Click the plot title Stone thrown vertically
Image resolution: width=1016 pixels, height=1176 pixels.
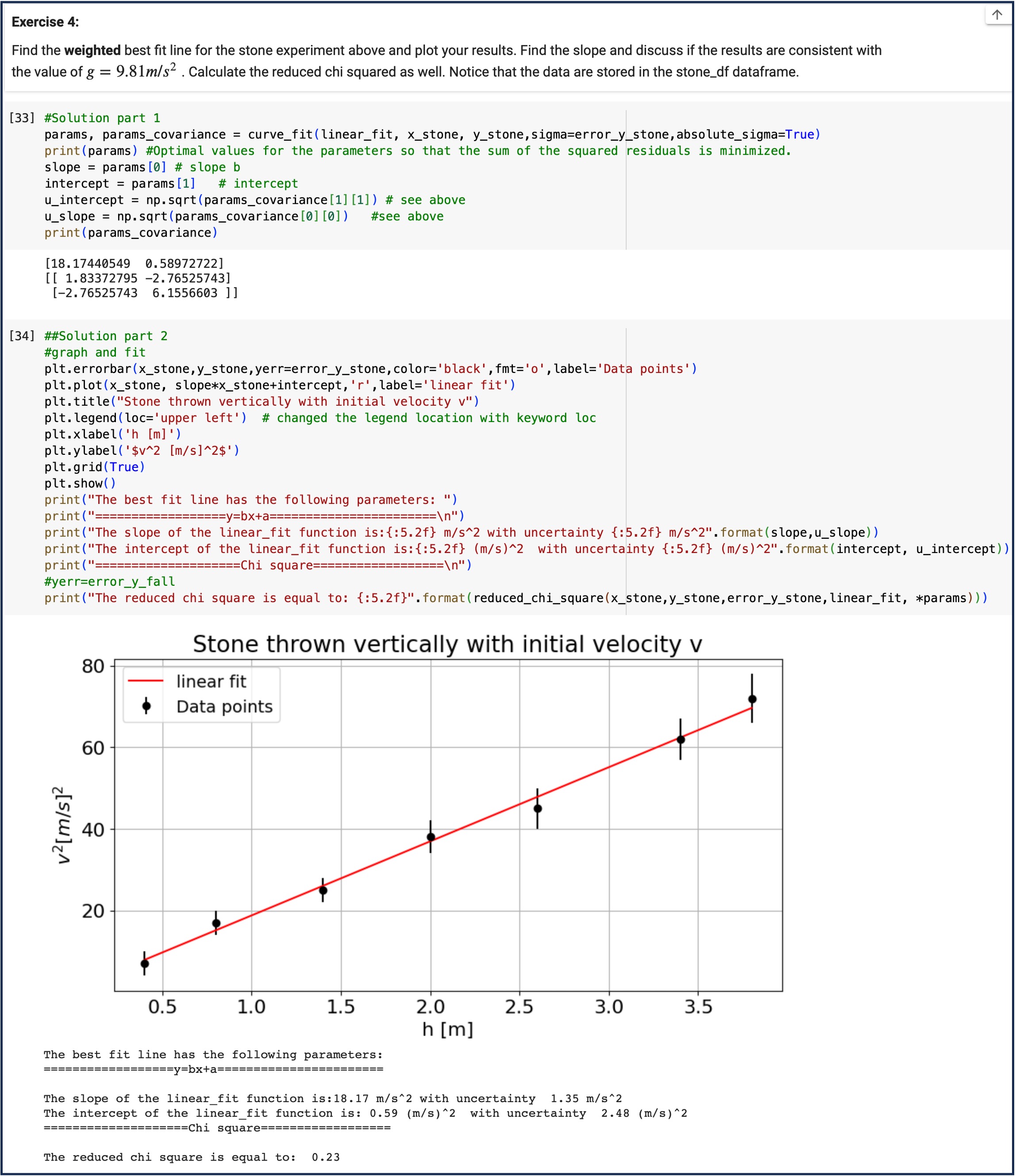[448, 644]
